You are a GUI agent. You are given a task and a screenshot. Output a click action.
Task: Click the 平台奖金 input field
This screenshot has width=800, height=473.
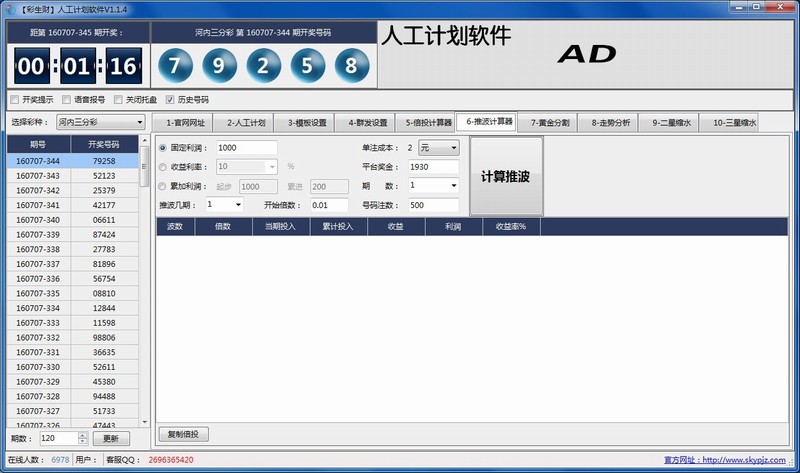coord(432,166)
